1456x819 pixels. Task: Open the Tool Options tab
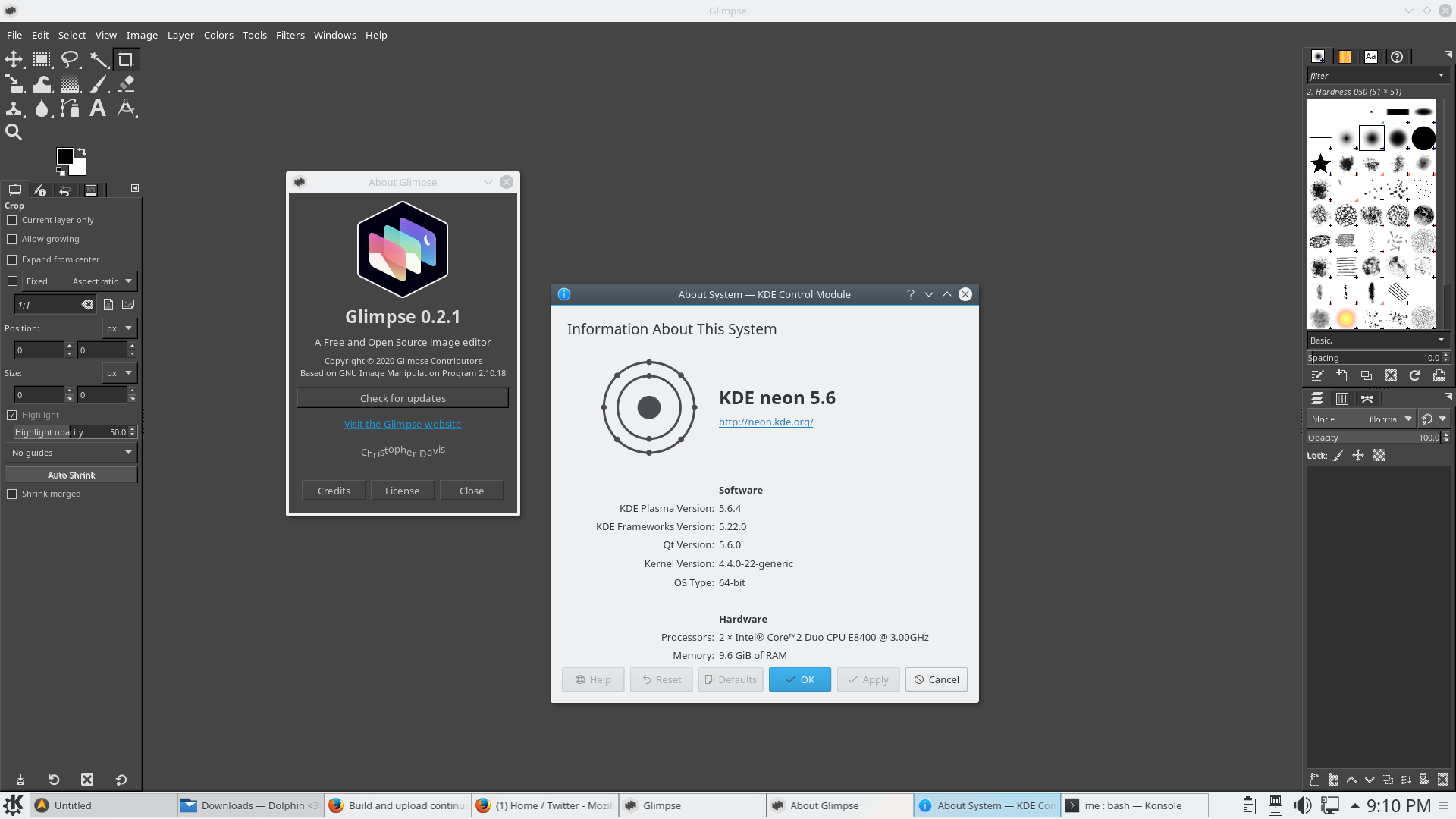click(14, 190)
